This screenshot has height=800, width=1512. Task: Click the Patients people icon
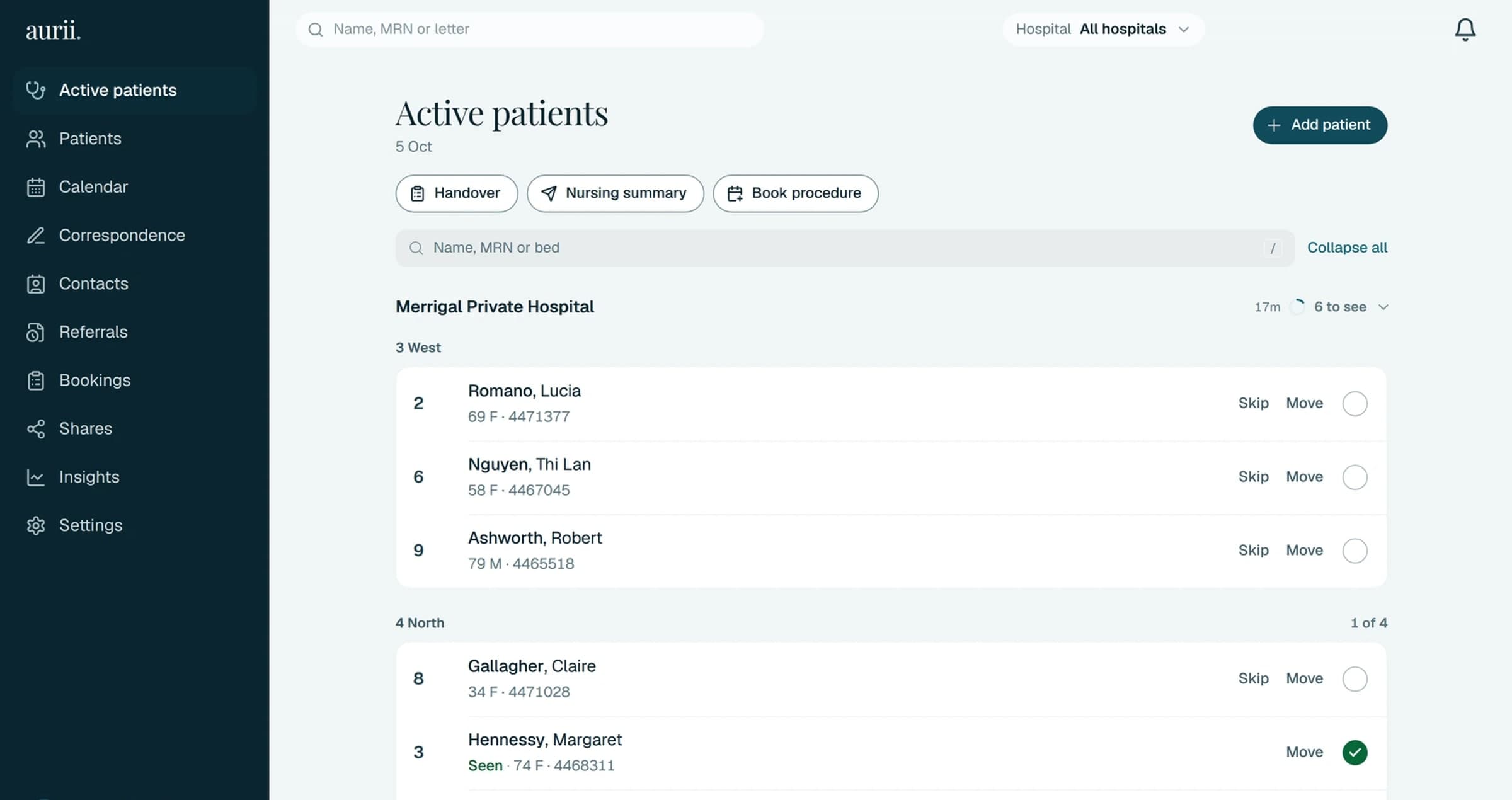pyautogui.click(x=36, y=139)
